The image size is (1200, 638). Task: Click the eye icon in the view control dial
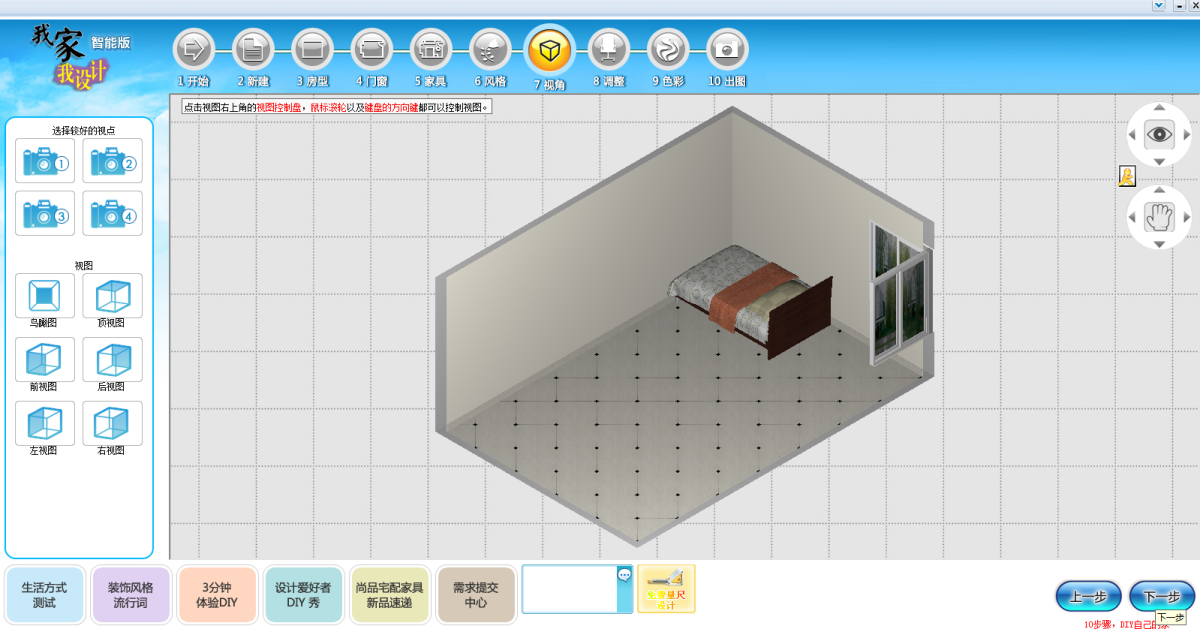click(x=1159, y=134)
